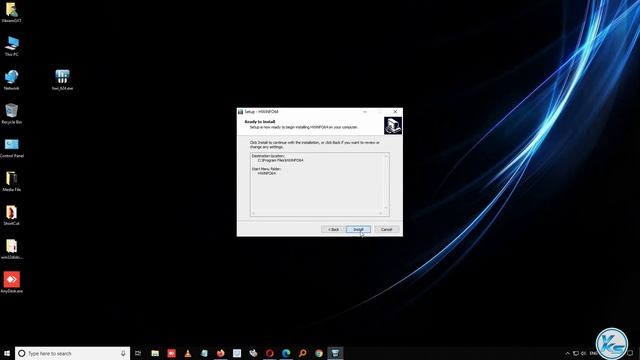Select the hwi exe installer desktop icon

pos(62,80)
